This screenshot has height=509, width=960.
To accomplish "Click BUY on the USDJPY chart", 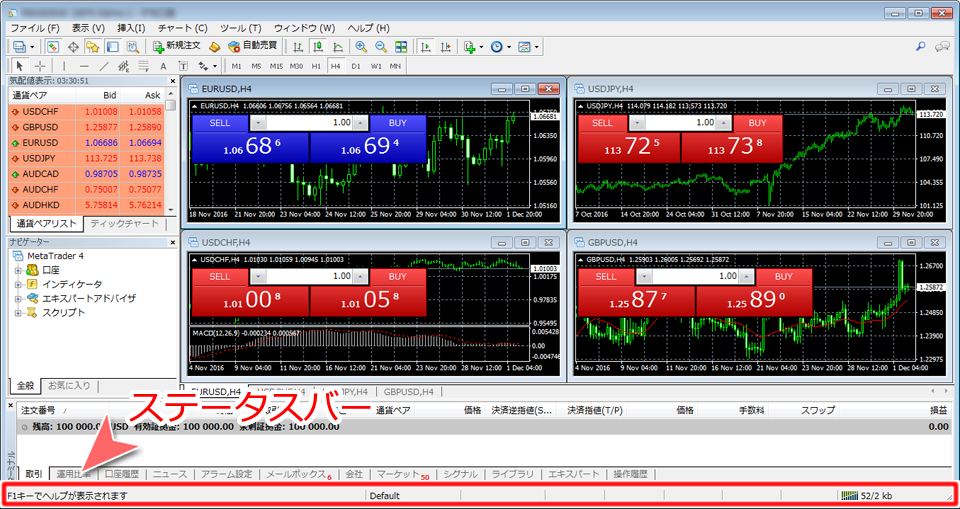I will tap(757, 123).
